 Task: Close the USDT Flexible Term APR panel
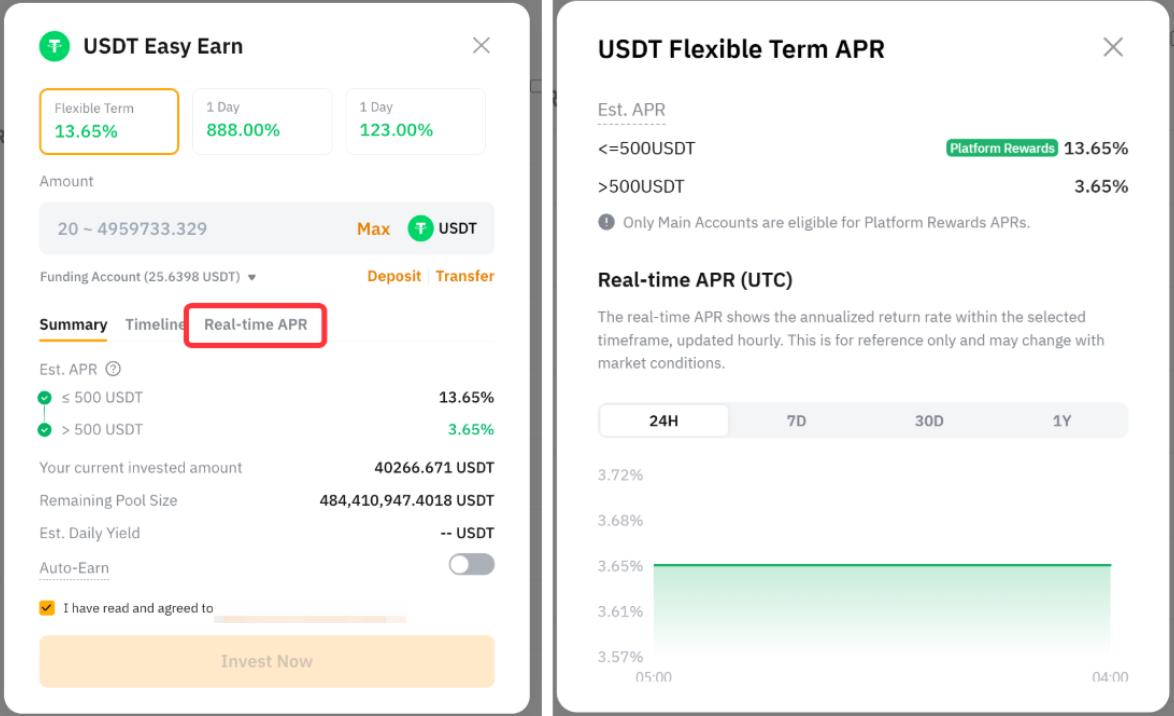click(x=1113, y=47)
